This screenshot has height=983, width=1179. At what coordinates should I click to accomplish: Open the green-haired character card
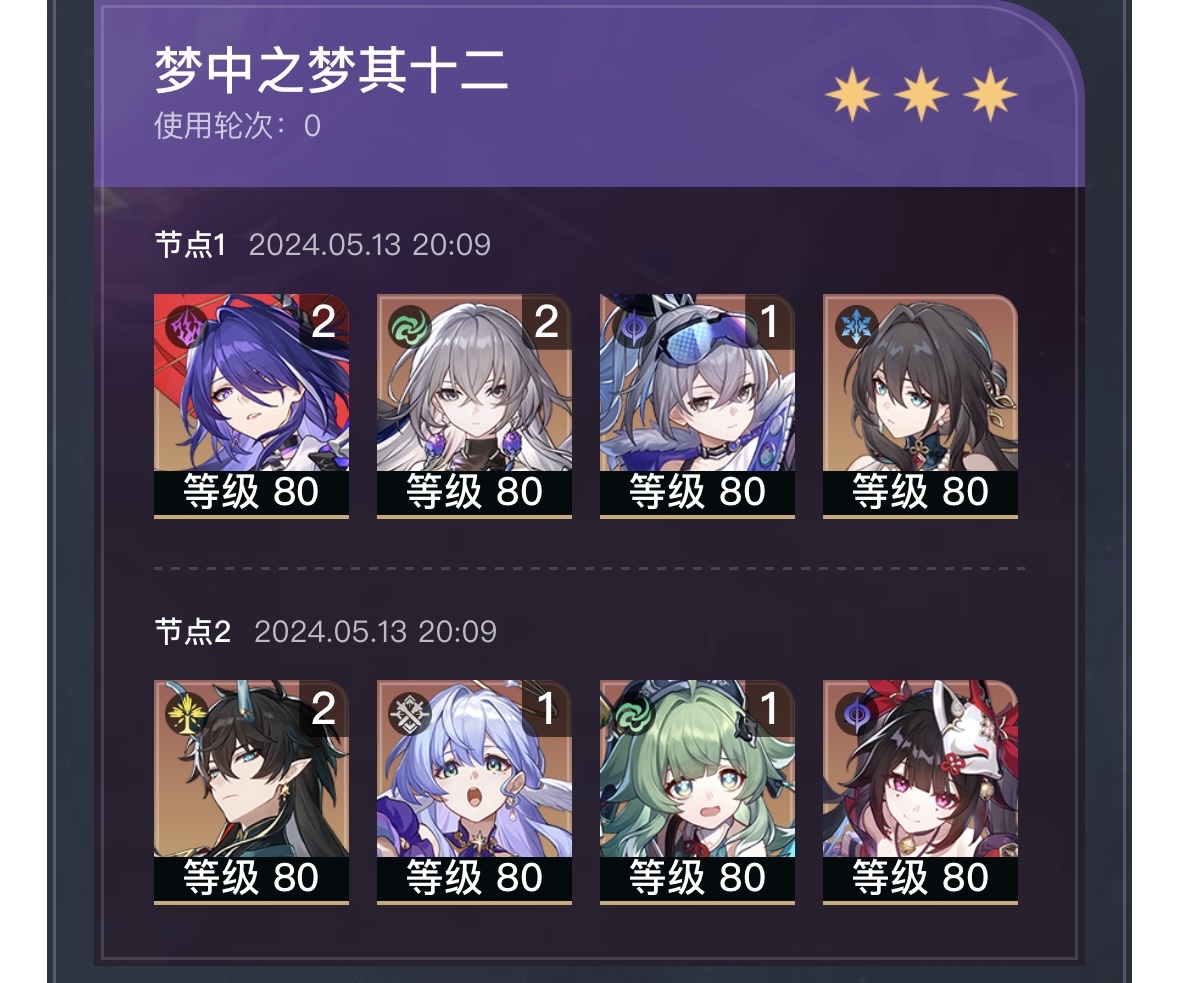coord(697,792)
